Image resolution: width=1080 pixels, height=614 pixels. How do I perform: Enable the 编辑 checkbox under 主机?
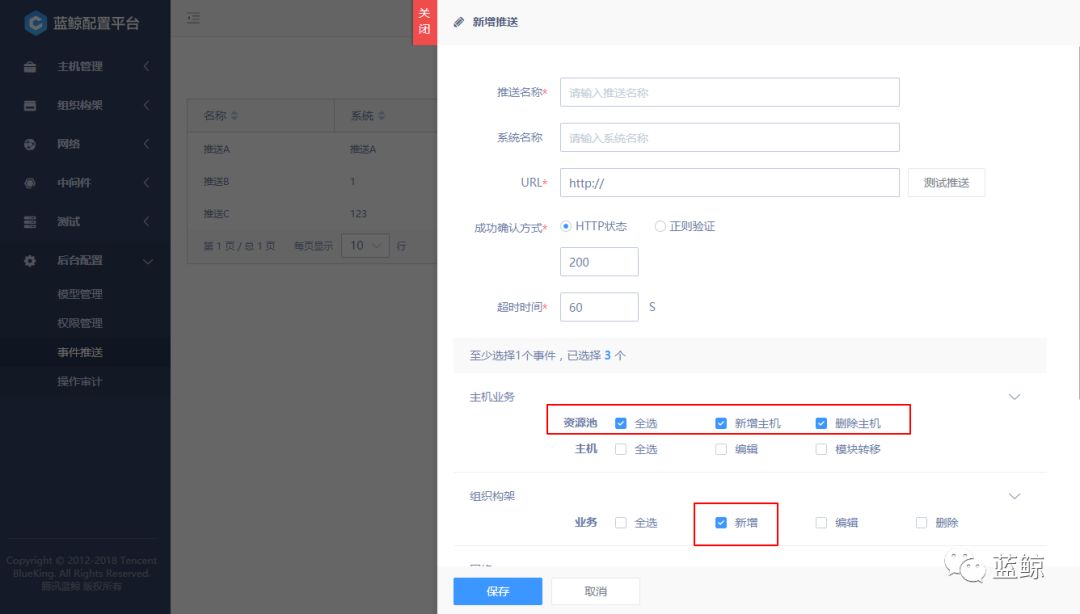point(721,449)
